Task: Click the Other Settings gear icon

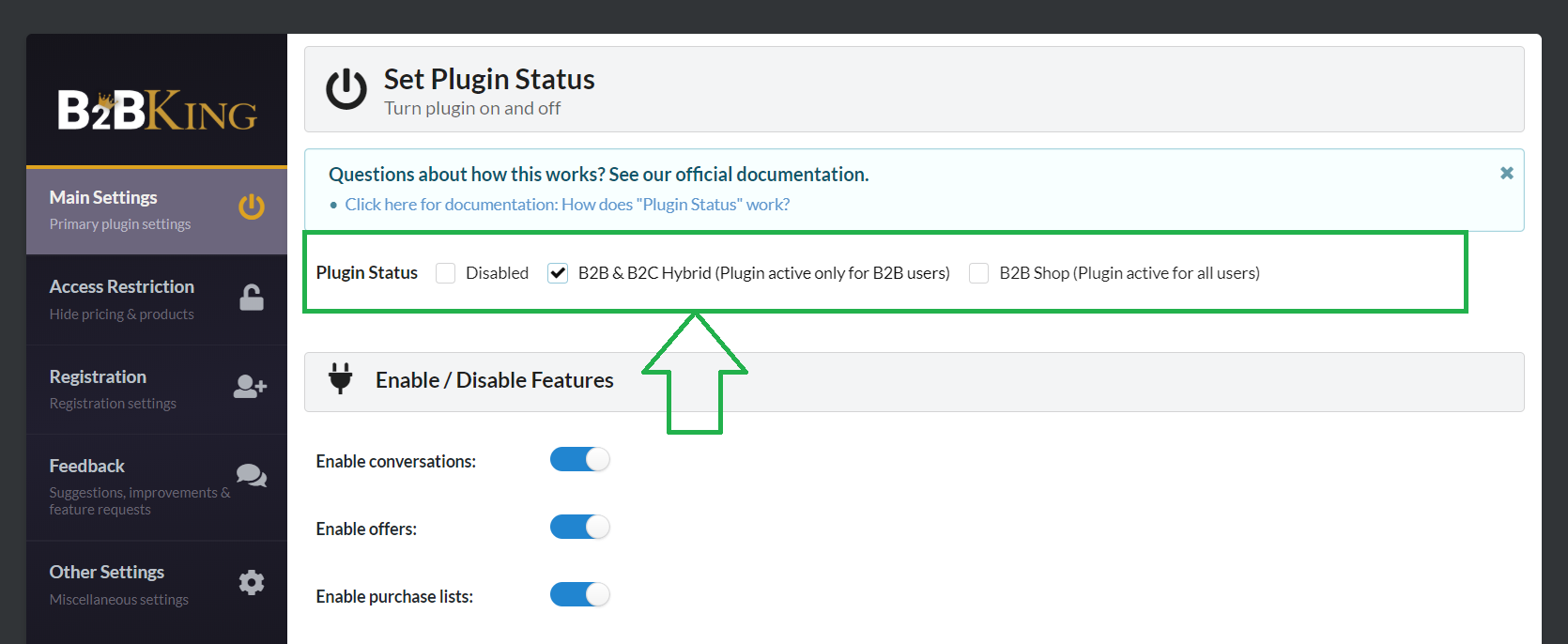Action: tap(252, 583)
